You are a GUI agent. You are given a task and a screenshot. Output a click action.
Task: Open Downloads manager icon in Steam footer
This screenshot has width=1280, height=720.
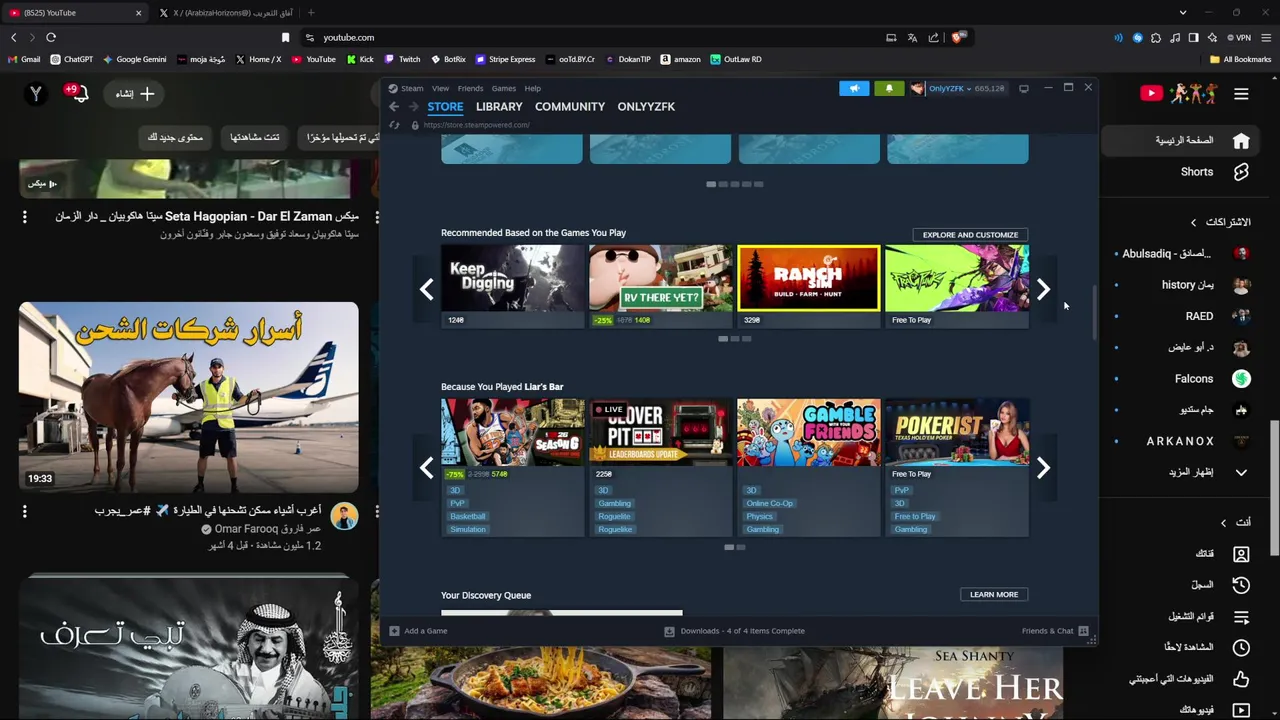point(669,631)
